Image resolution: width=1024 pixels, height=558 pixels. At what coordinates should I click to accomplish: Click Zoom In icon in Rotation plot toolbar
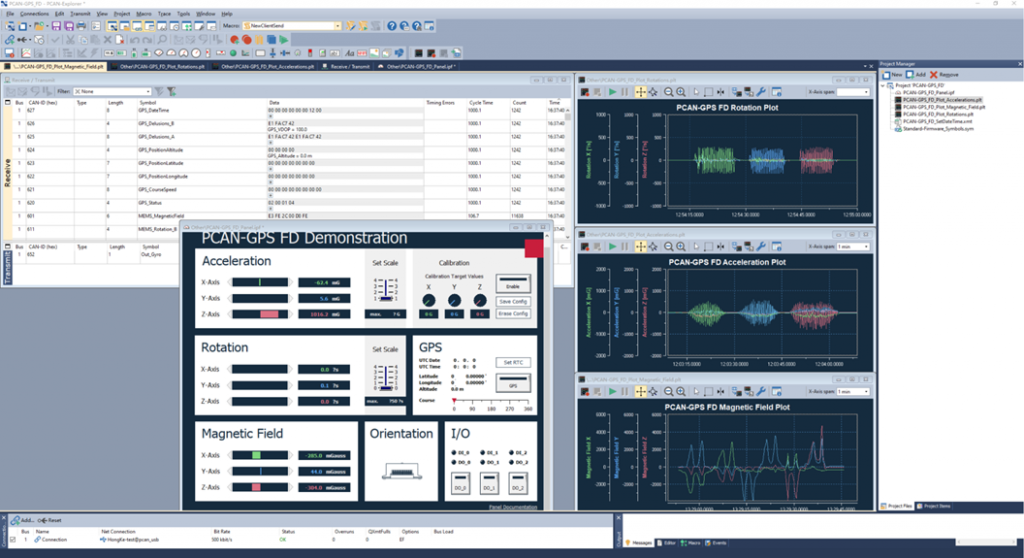click(x=681, y=92)
